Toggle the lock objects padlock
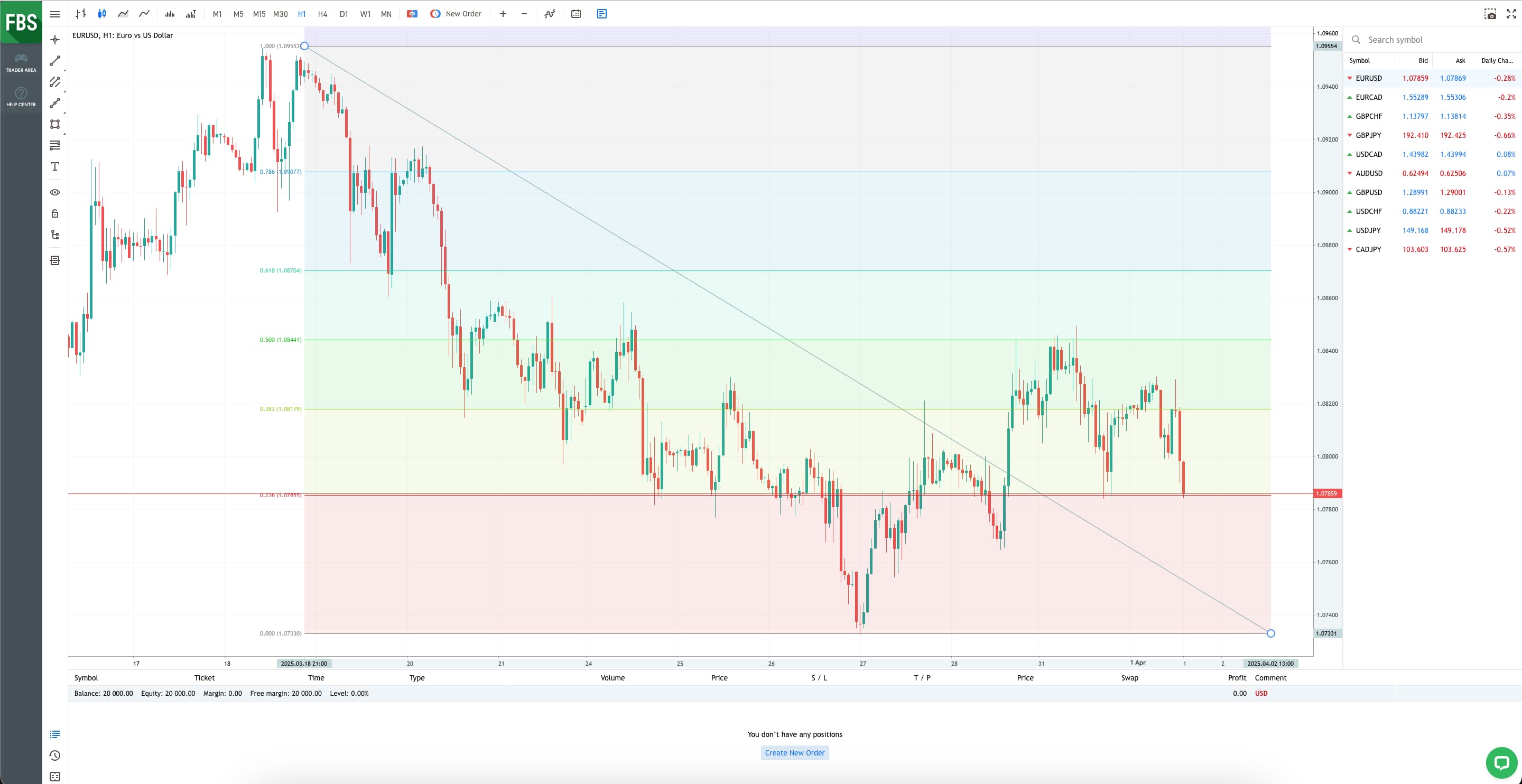Image resolution: width=1522 pixels, height=784 pixels. pos(55,213)
